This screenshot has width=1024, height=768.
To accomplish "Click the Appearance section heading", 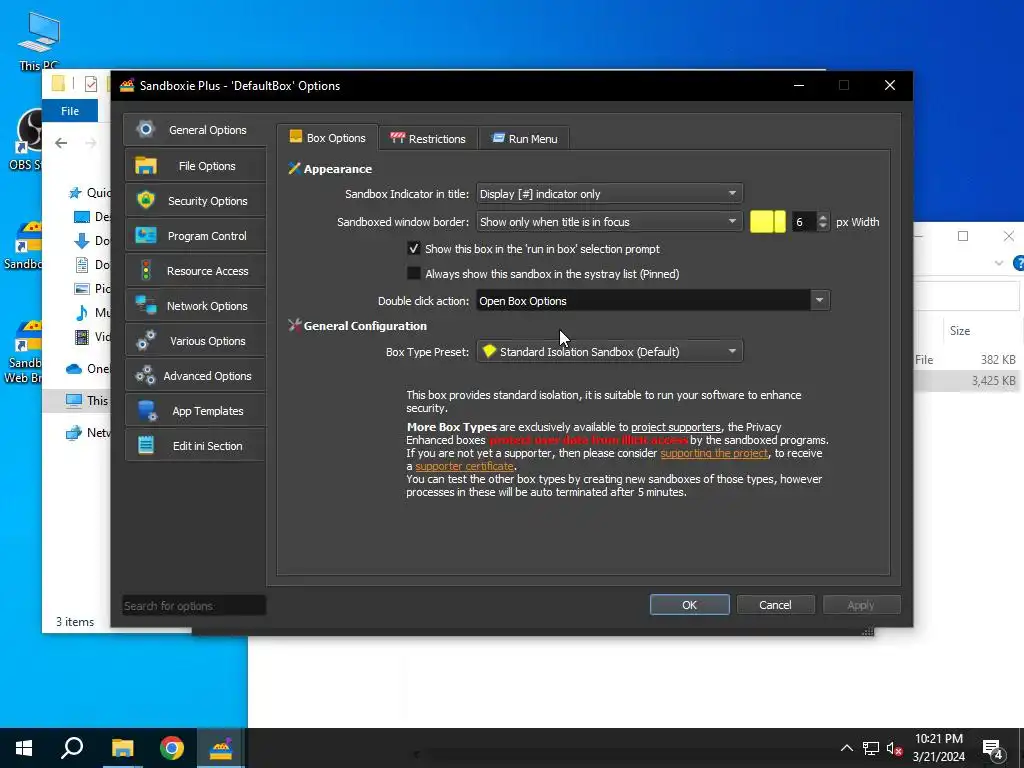I will (x=338, y=169).
